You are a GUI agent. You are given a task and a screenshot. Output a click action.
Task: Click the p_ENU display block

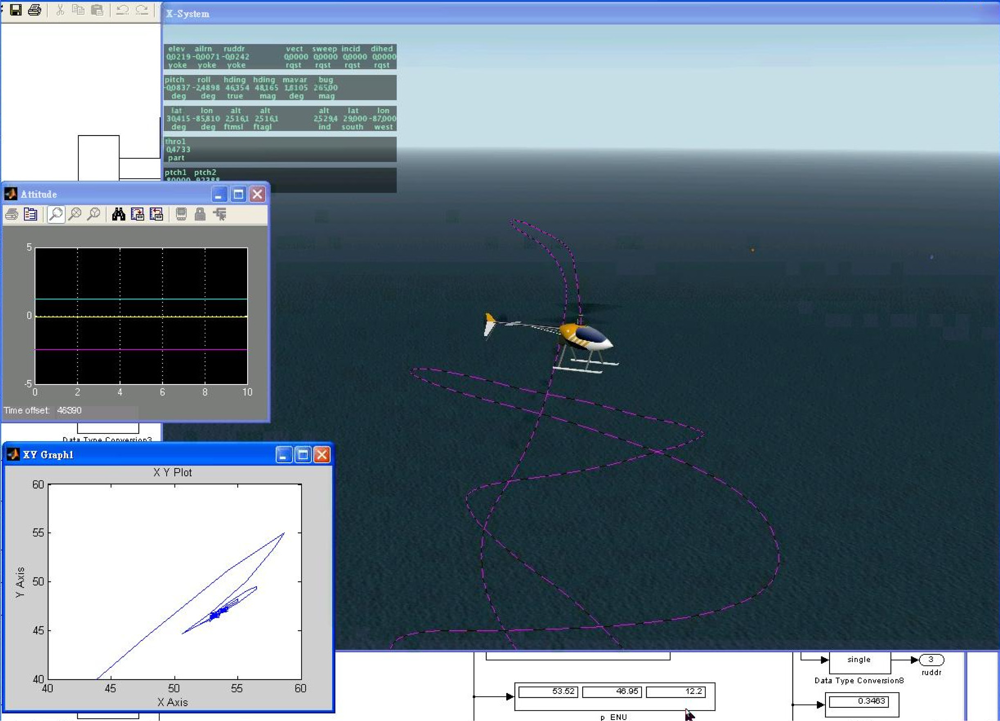(615, 694)
